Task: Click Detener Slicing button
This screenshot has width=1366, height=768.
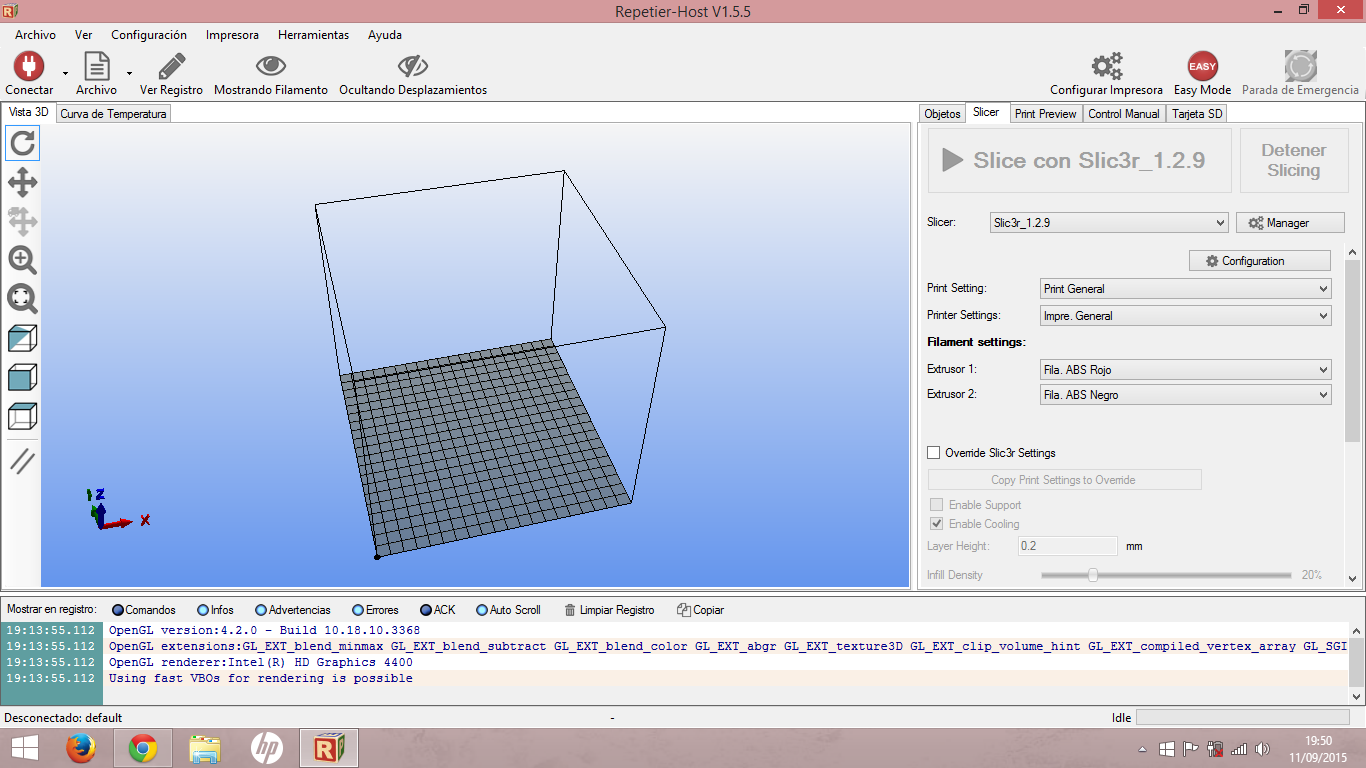Action: tap(1293, 160)
